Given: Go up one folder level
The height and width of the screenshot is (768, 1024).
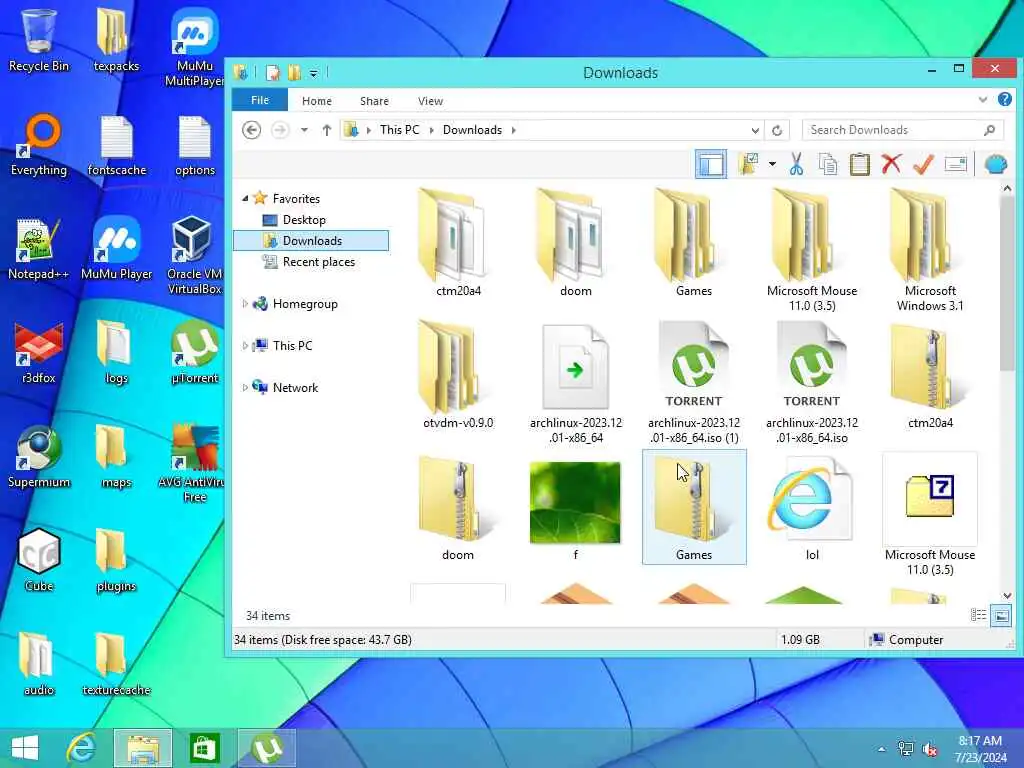Looking at the screenshot, I should pos(327,130).
